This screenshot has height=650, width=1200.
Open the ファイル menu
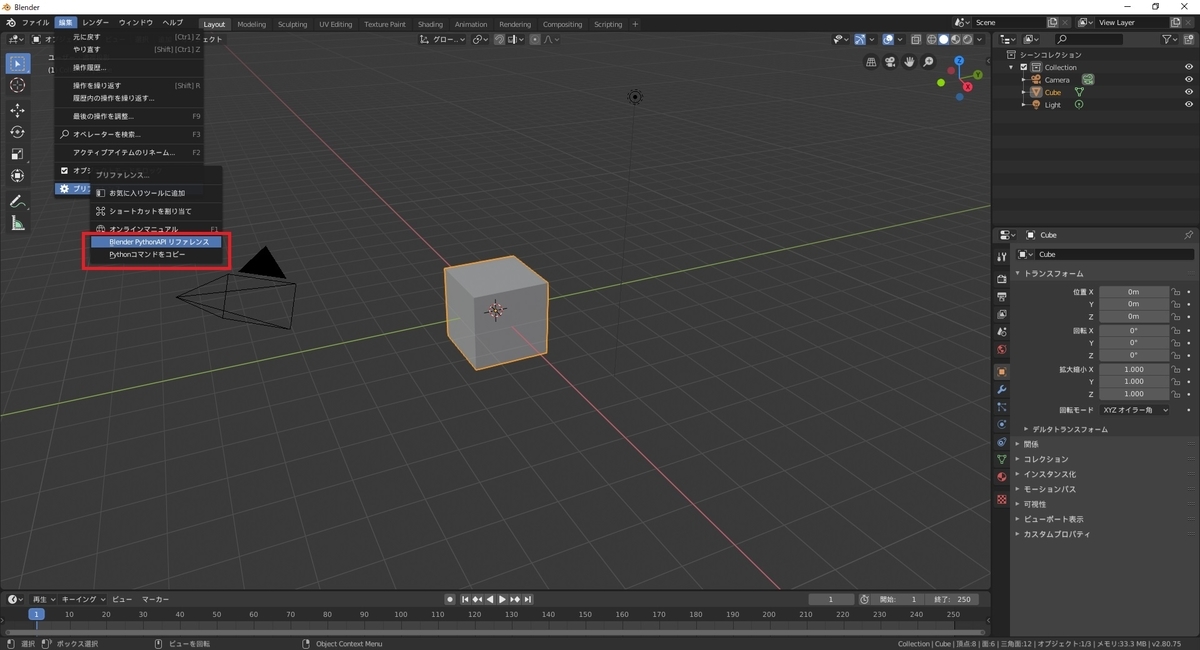click(x=35, y=22)
